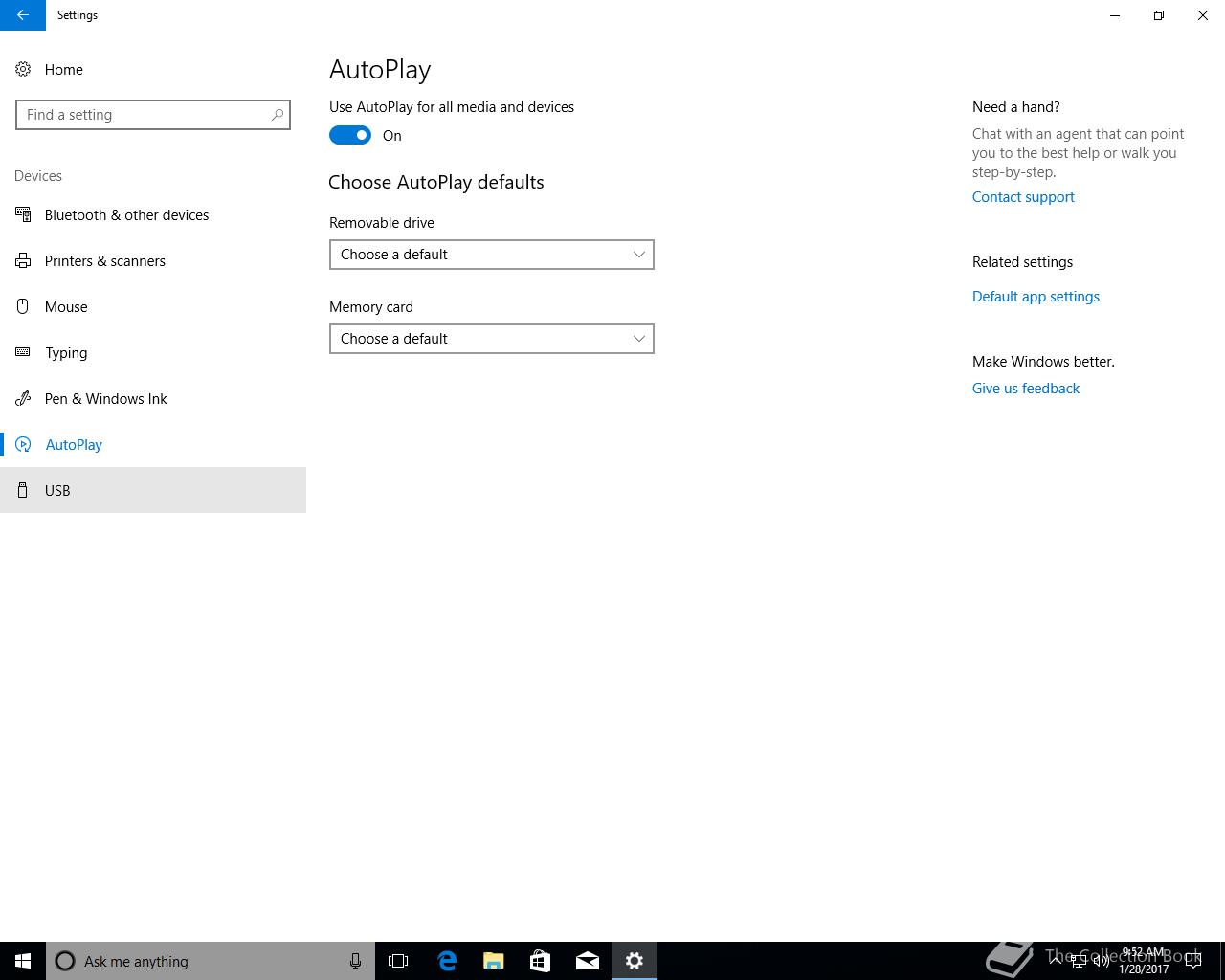Open the Windows Store taskbar icon

tap(540, 961)
